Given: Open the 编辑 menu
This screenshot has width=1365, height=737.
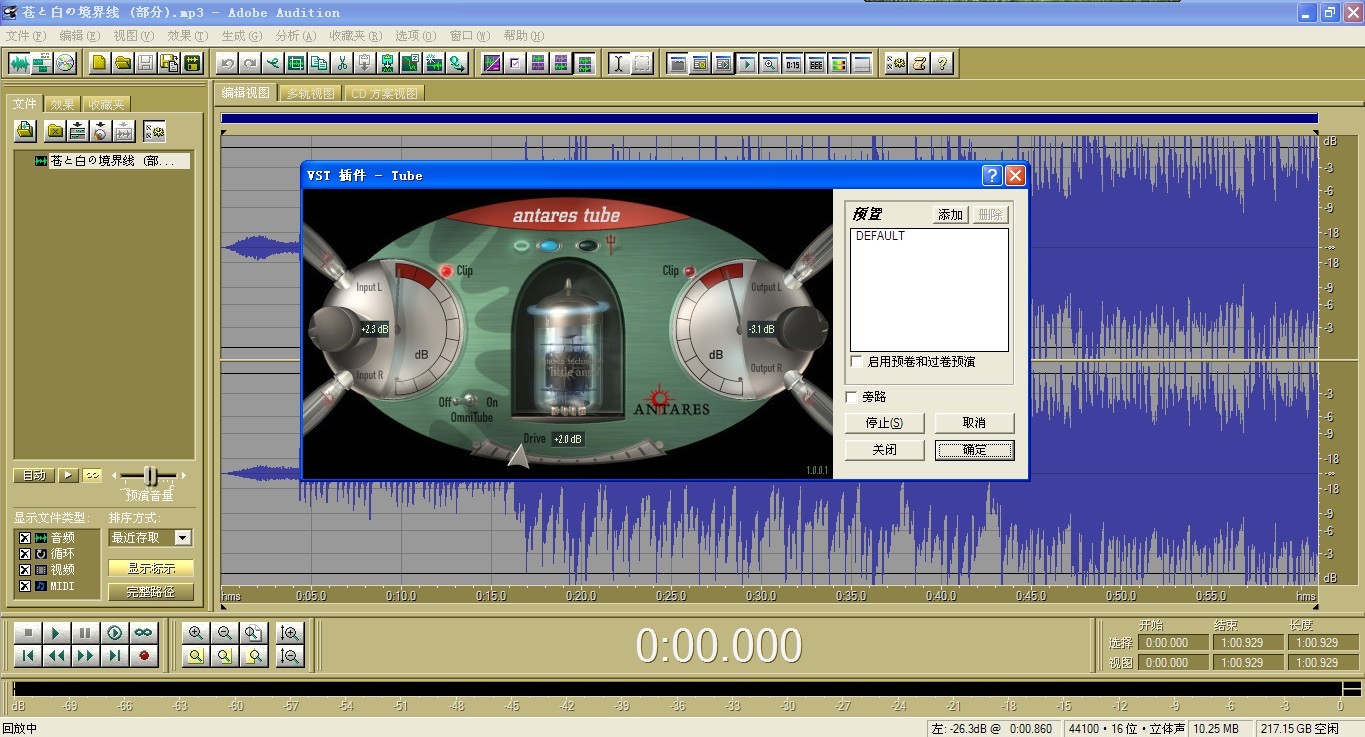Looking at the screenshot, I should pyautogui.click(x=80, y=36).
